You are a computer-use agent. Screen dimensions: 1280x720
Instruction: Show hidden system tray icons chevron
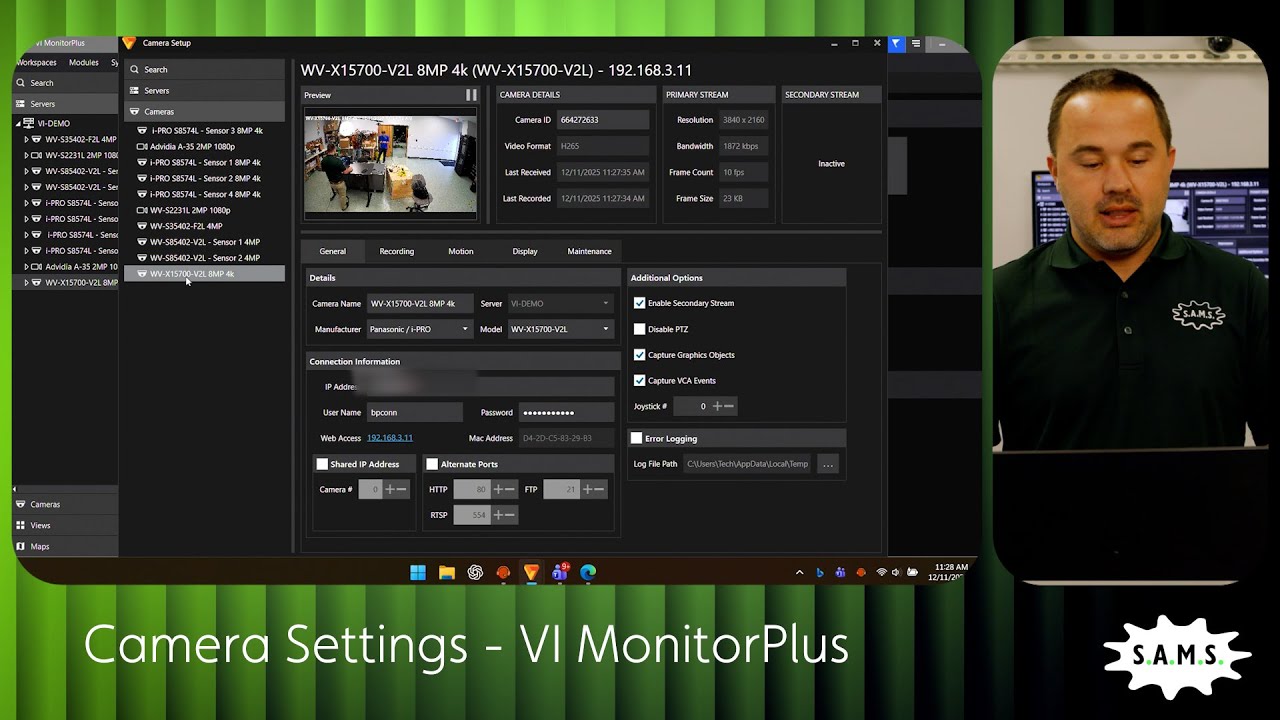point(799,573)
